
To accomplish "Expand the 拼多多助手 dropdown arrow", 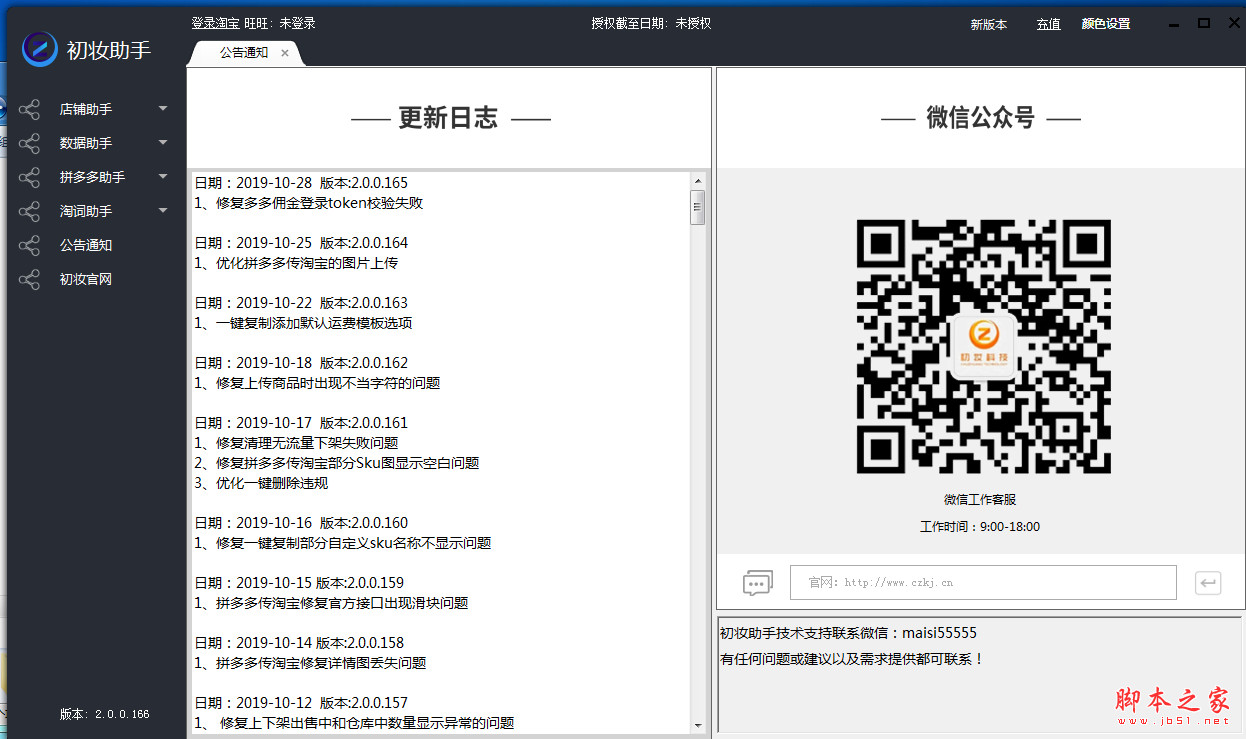I will [x=163, y=176].
